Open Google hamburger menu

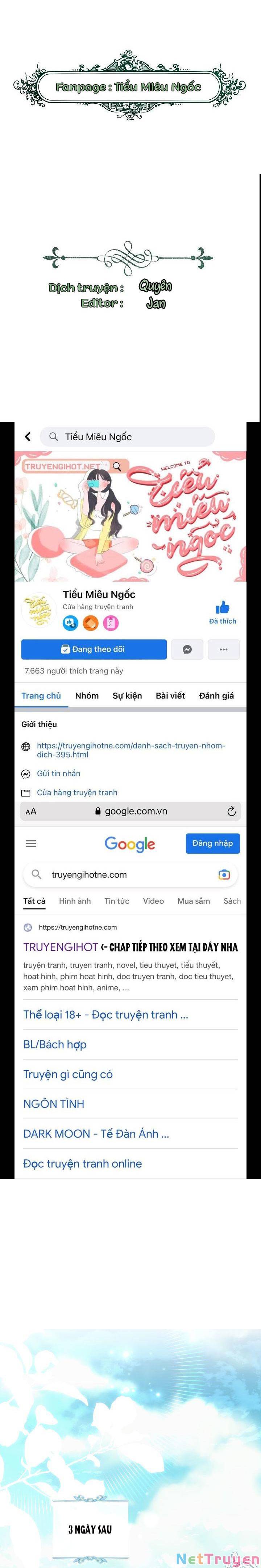tap(31, 843)
